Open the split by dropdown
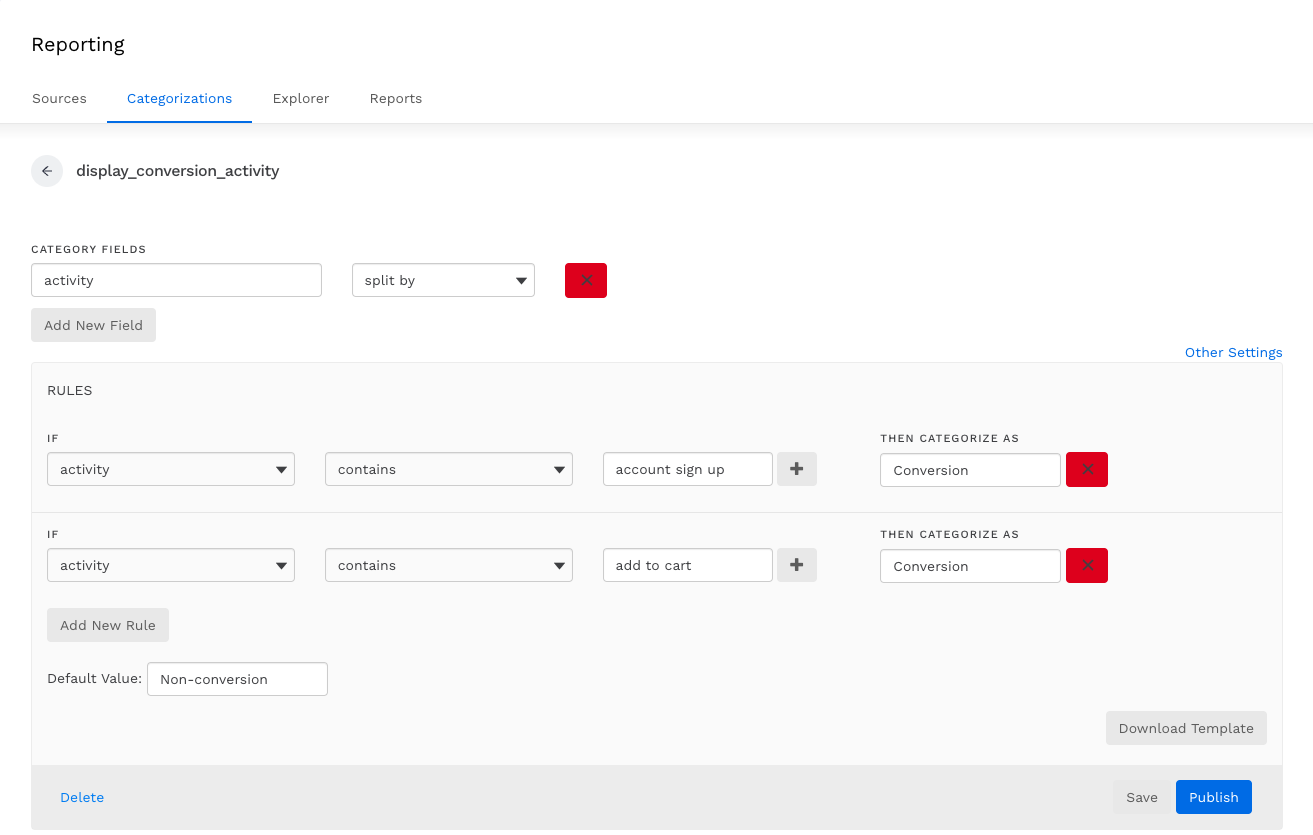Image resolution: width=1313 pixels, height=835 pixels. coord(443,281)
